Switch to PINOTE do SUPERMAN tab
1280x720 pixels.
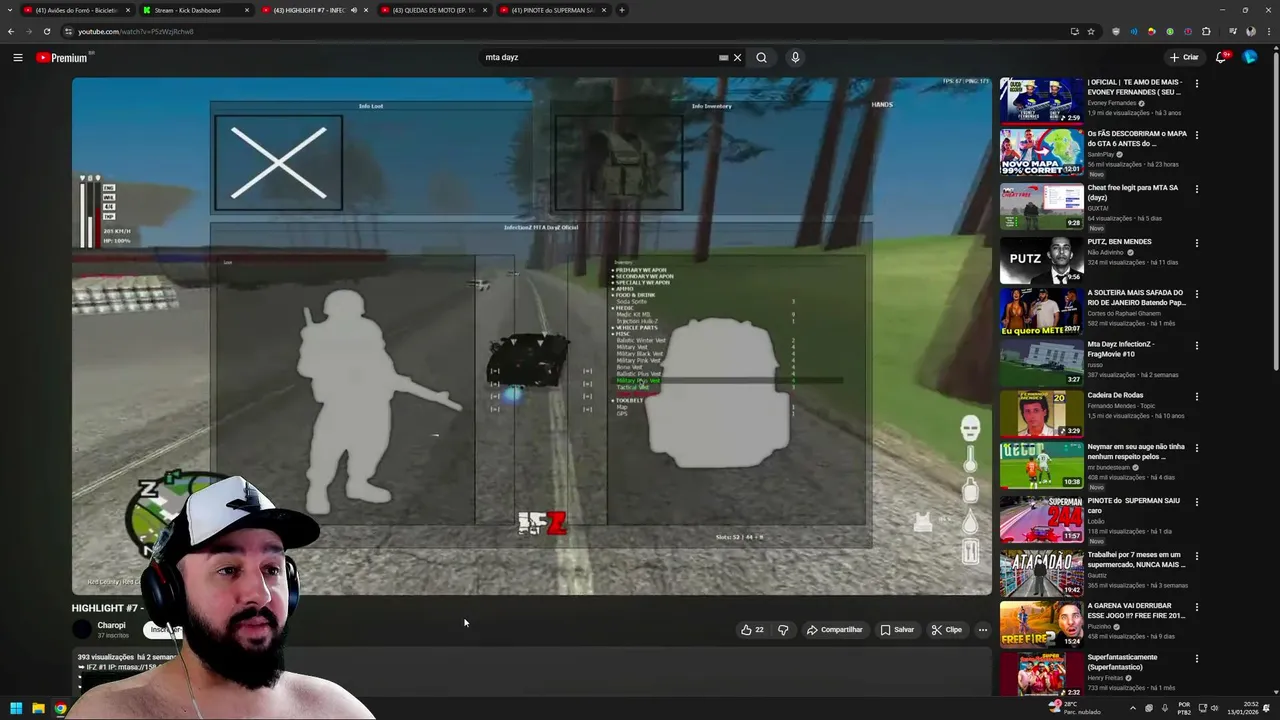(553, 10)
